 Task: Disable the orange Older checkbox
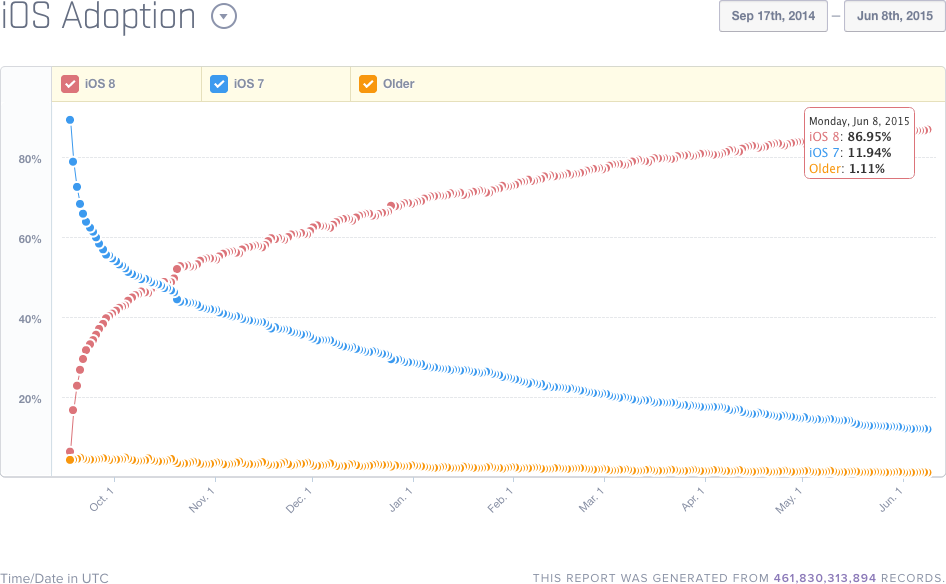point(368,84)
